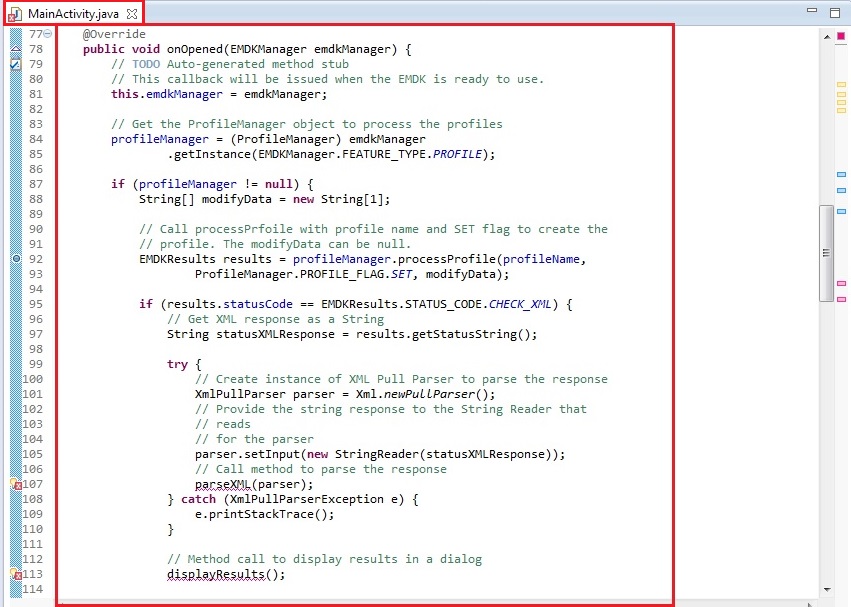This screenshot has height=607, width=851.
Task: Jump to first blue marker in overview ruler
Action: coord(841,174)
